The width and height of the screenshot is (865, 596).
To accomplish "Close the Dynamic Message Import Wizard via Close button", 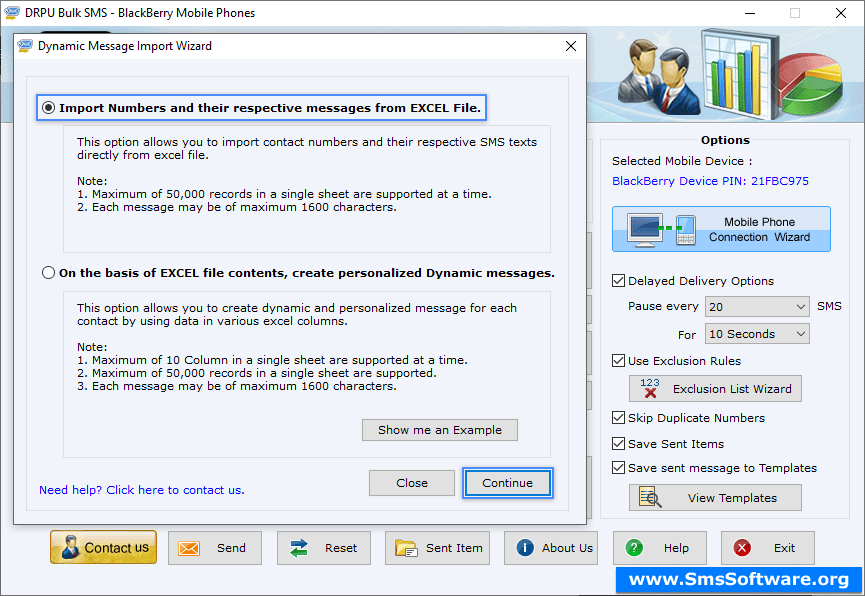I will tap(412, 483).
